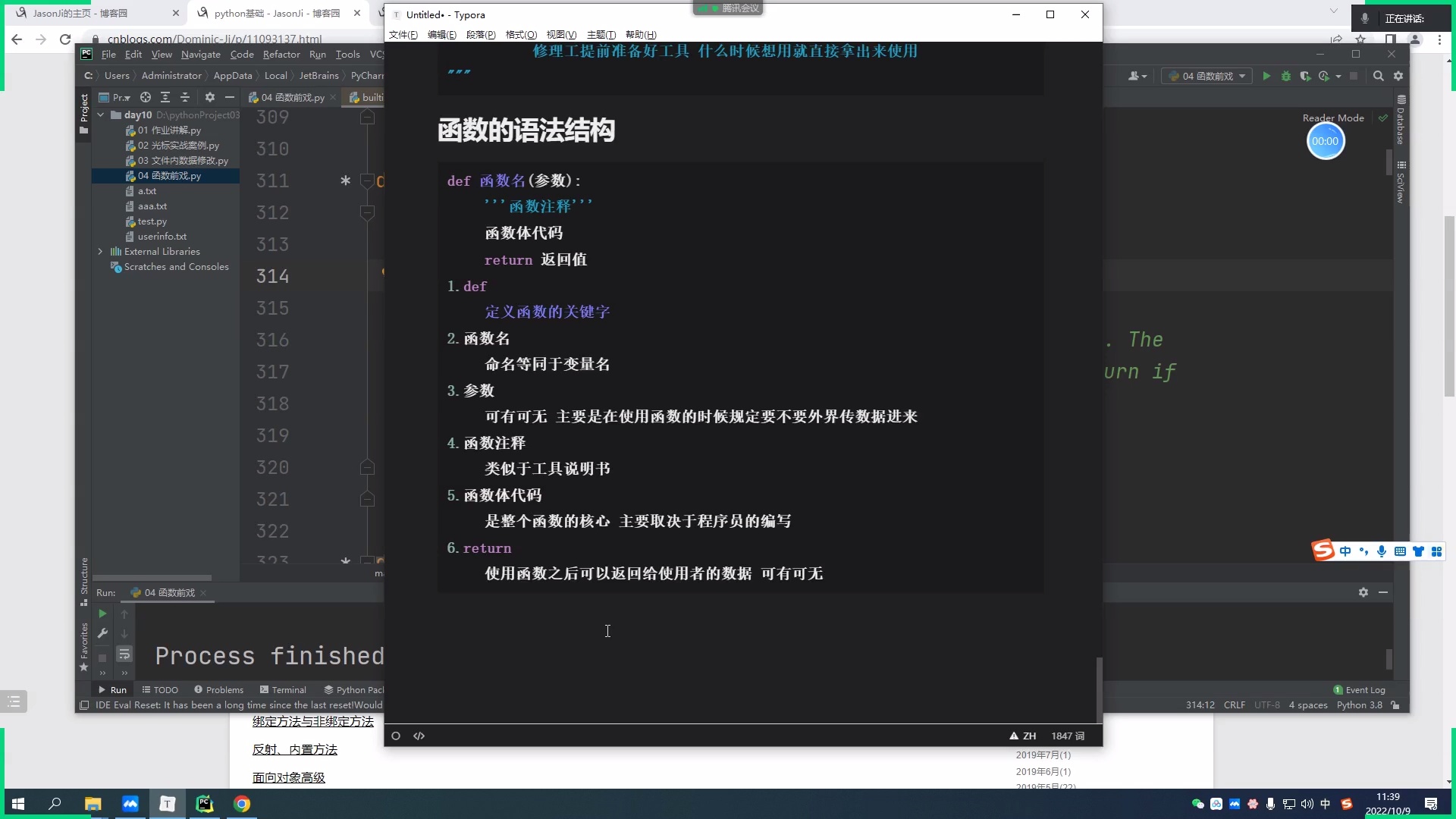The image size is (1456, 819).
Task: Hide the Run tool window panel
Action: (x=1383, y=592)
